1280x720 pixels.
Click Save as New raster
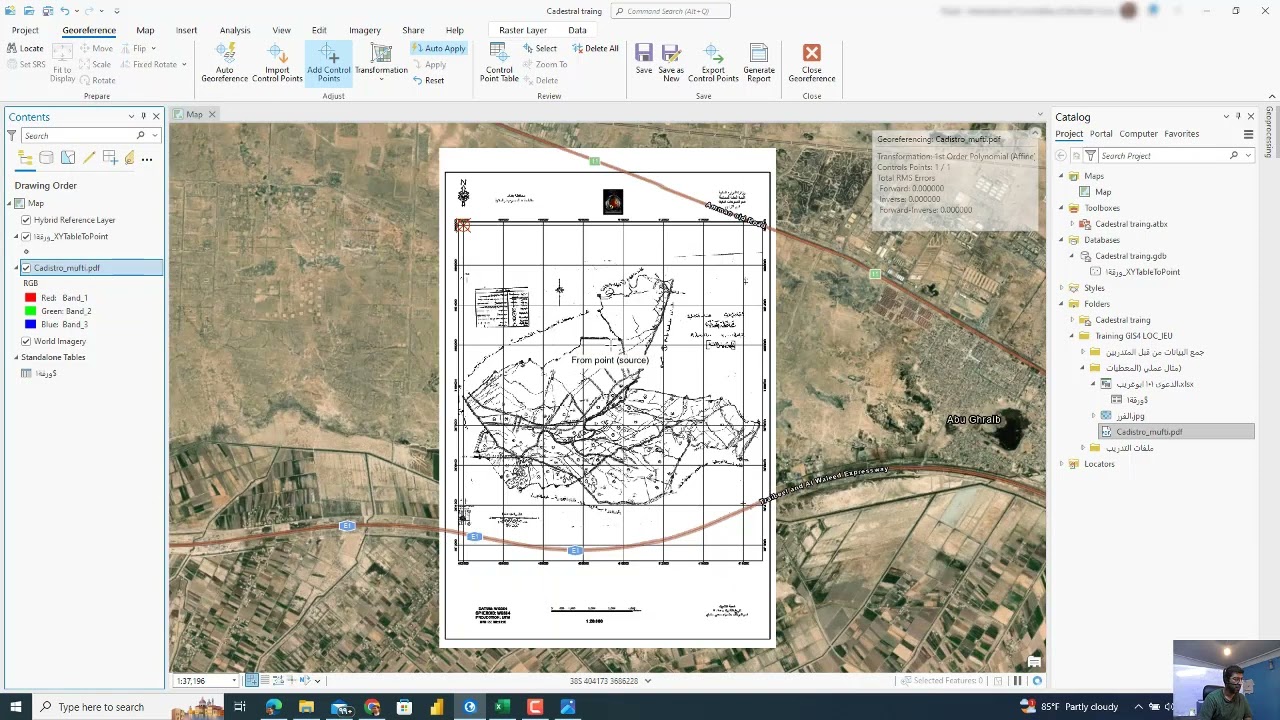(671, 63)
